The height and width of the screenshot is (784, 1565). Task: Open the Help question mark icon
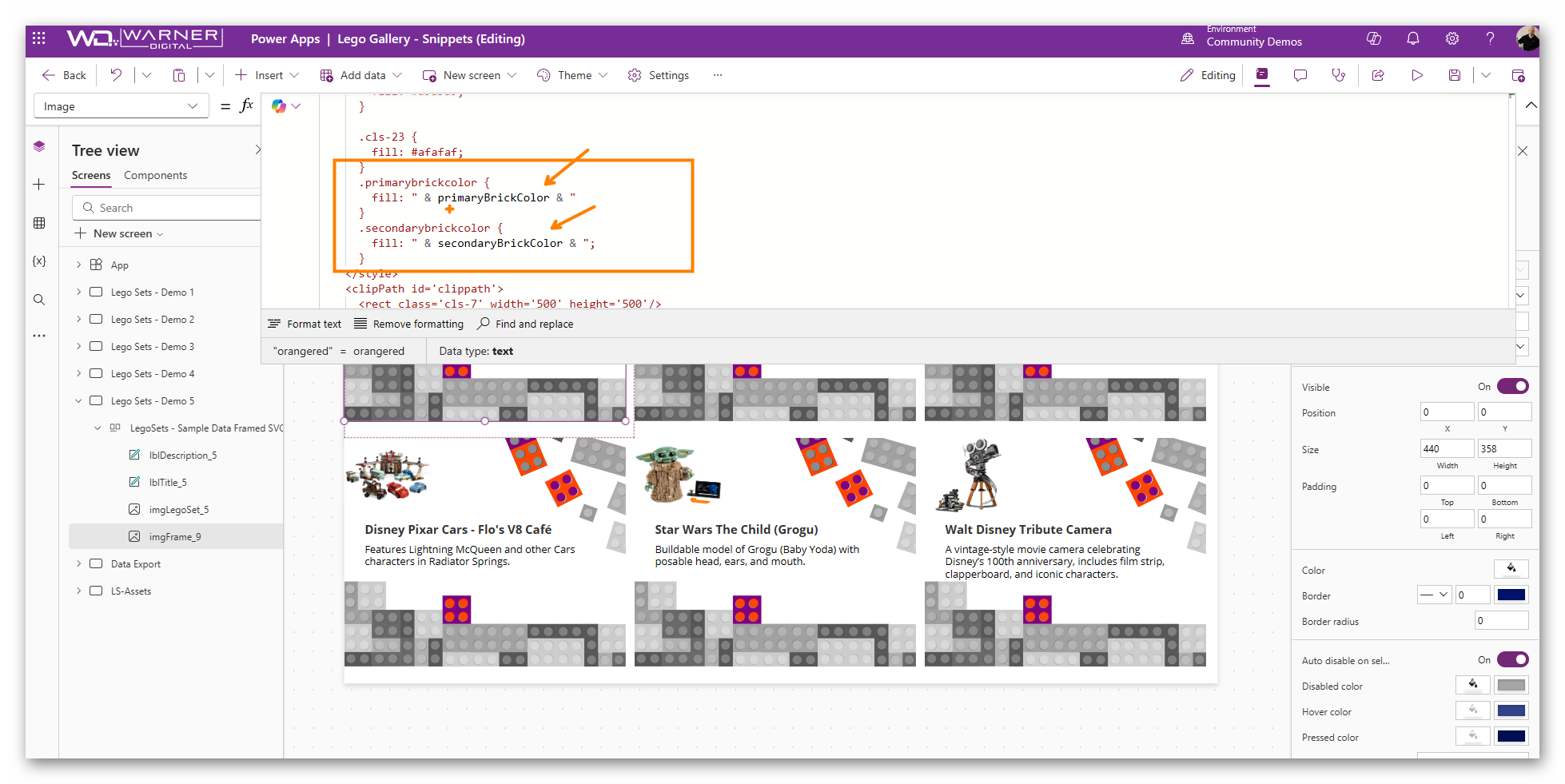[1490, 38]
